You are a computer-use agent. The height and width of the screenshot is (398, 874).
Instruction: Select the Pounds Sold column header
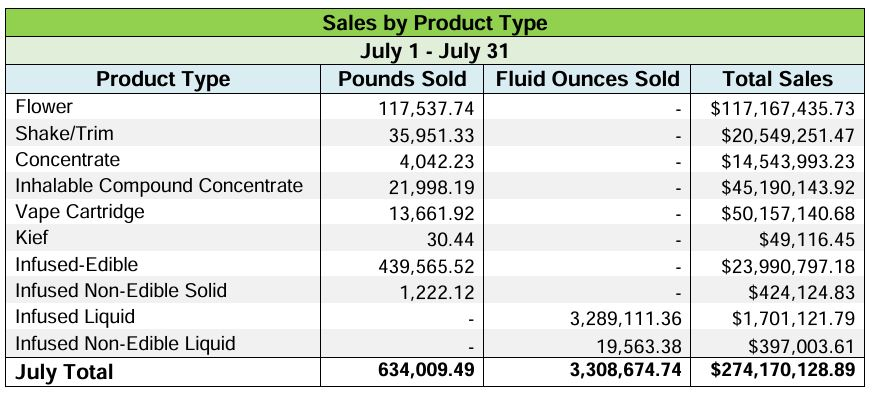pyautogui.click(x=402, y=79)
